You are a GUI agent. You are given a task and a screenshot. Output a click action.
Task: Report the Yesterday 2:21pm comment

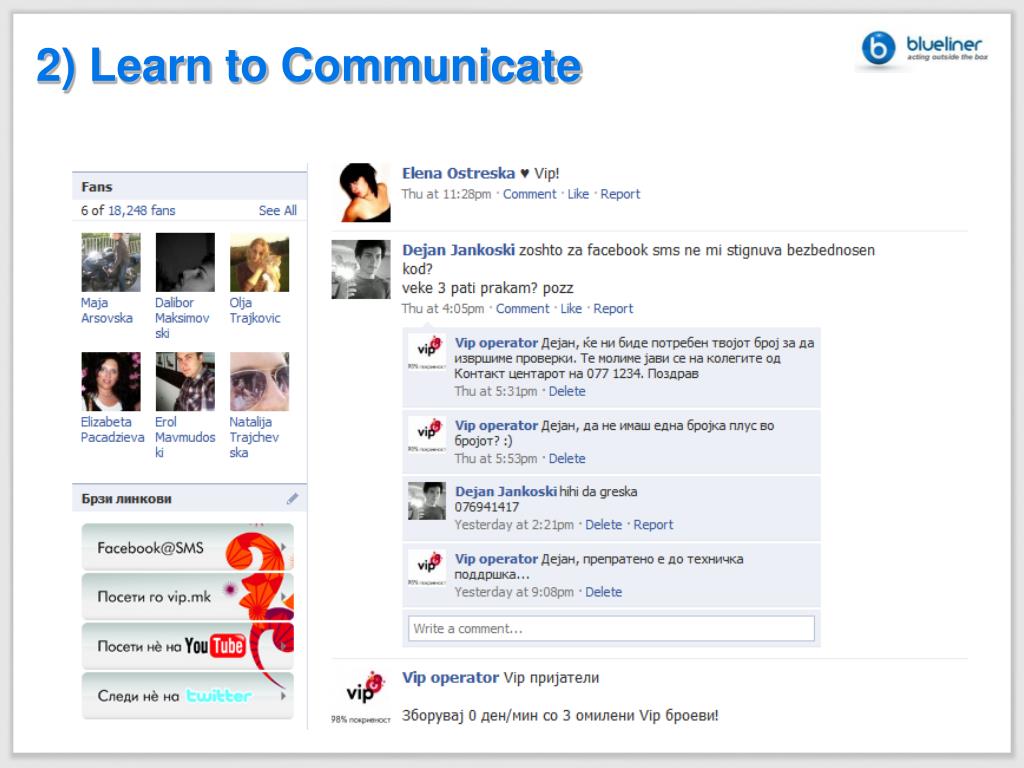pyautogui.click(x=653, y=524)
